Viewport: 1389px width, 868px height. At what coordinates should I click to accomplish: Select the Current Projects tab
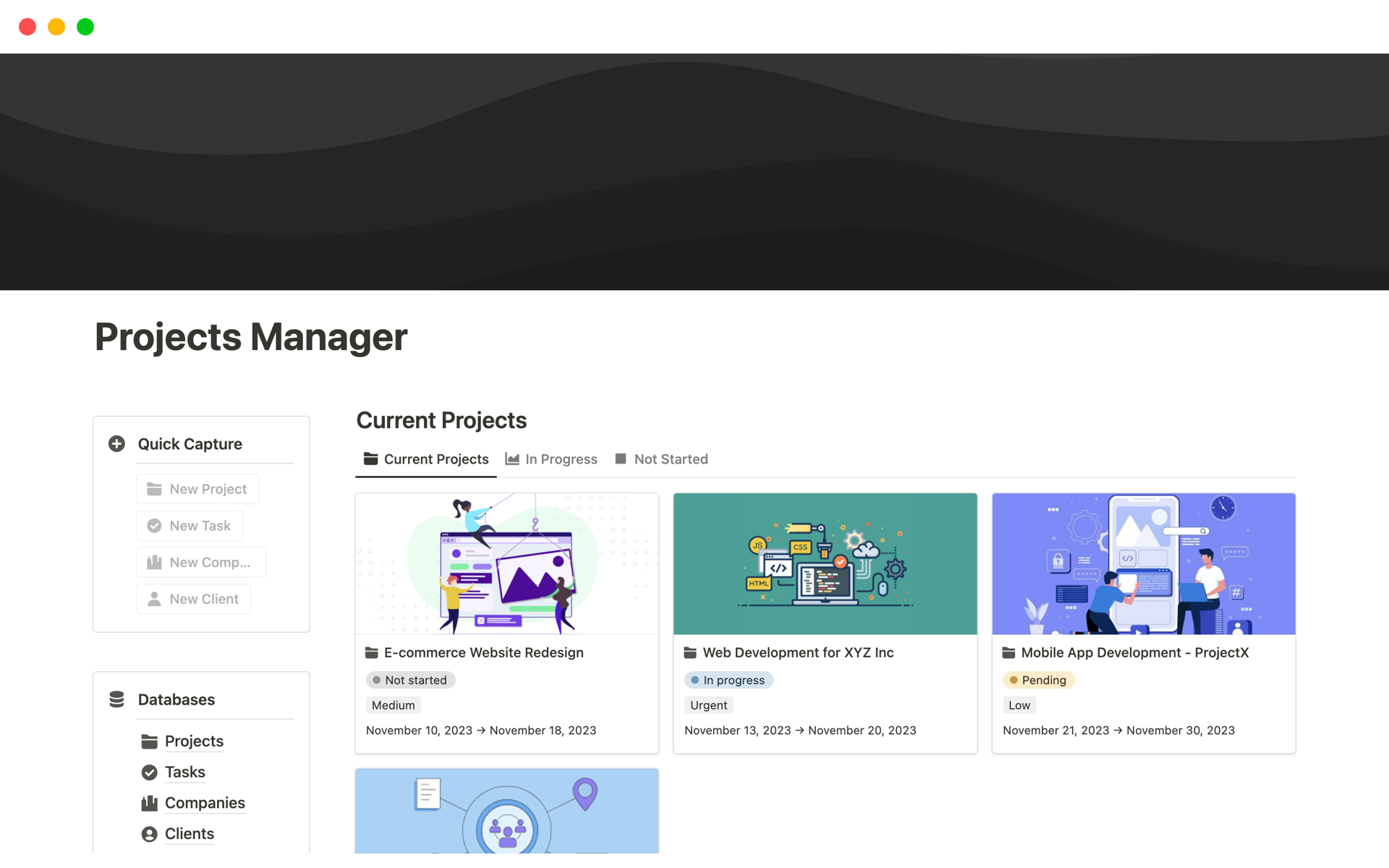[x=426, y=459]
